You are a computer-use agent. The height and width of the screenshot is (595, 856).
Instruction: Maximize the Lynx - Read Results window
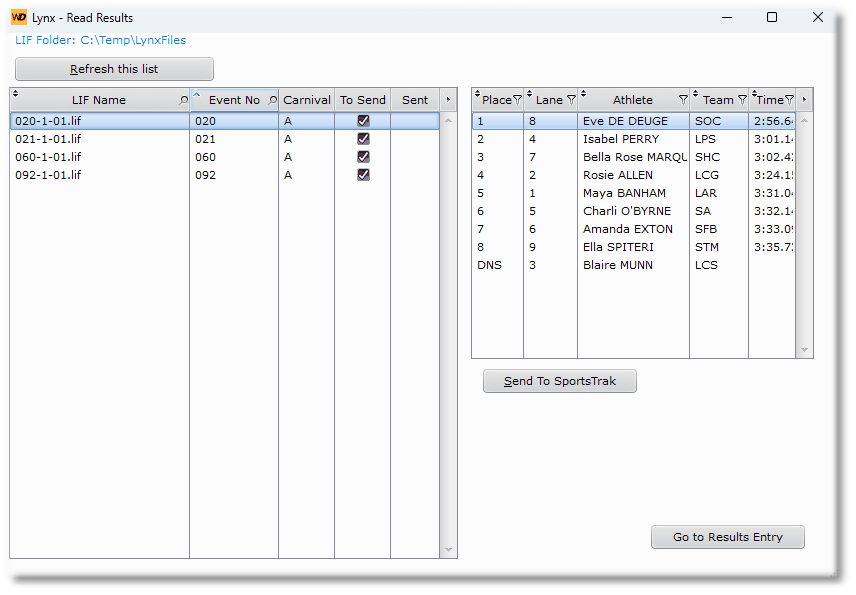point(772,17)
